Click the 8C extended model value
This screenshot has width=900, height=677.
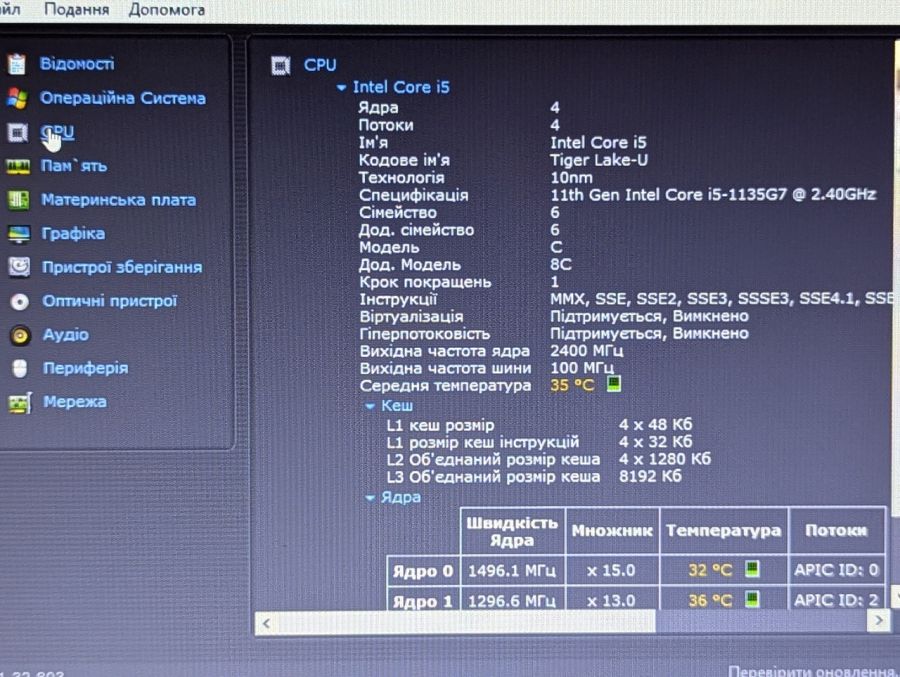coord(561,264)
